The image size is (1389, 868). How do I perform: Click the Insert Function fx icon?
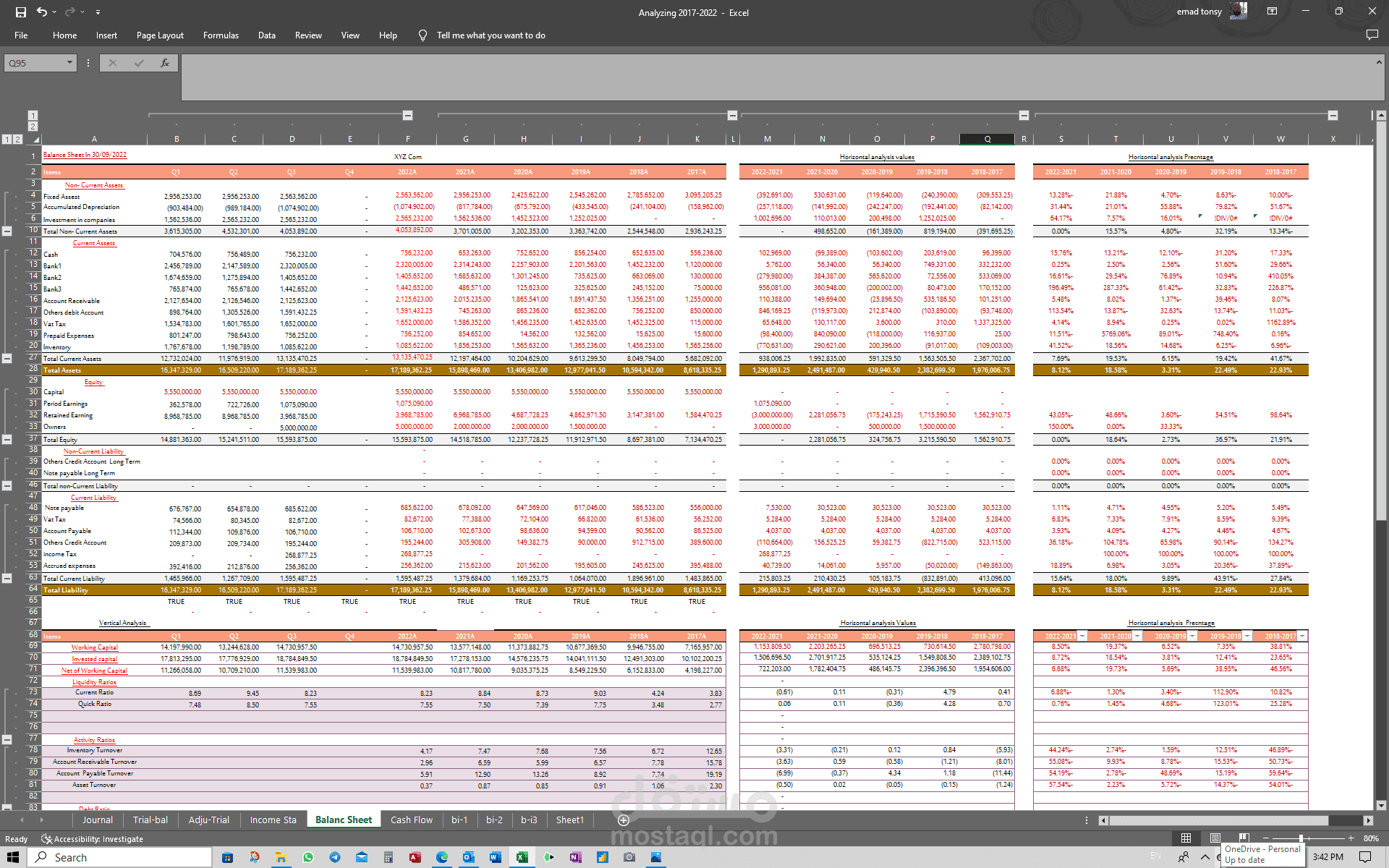[x=165, y=63]
